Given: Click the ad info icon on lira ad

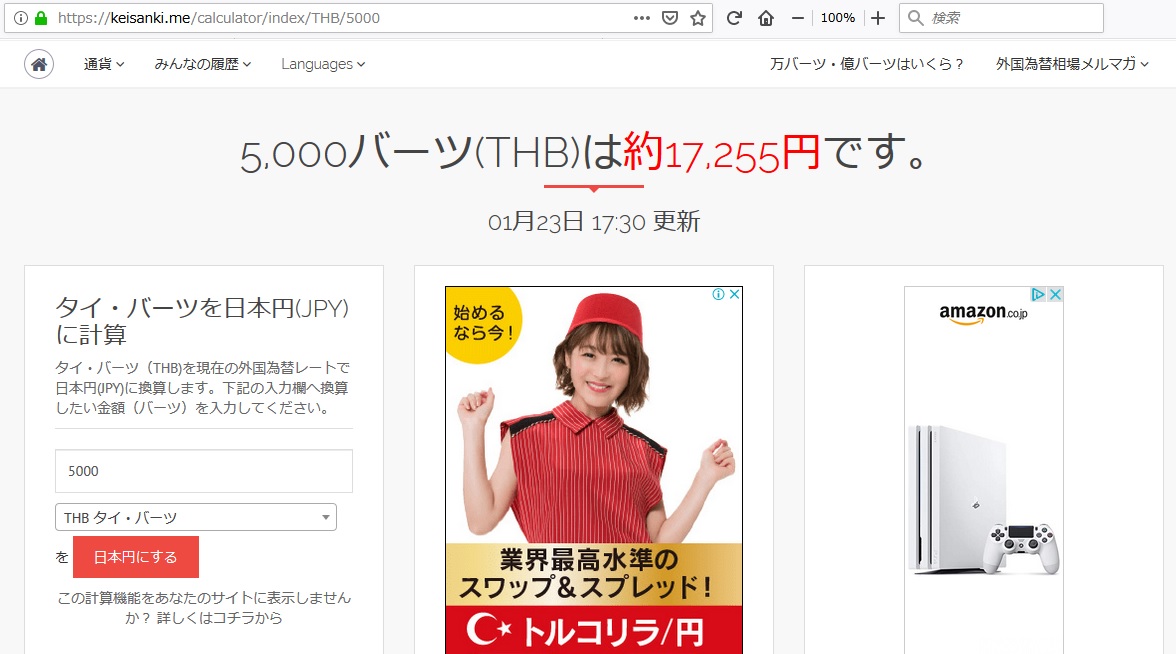Looking at the screenshot, I should click(x=718, y=294).
